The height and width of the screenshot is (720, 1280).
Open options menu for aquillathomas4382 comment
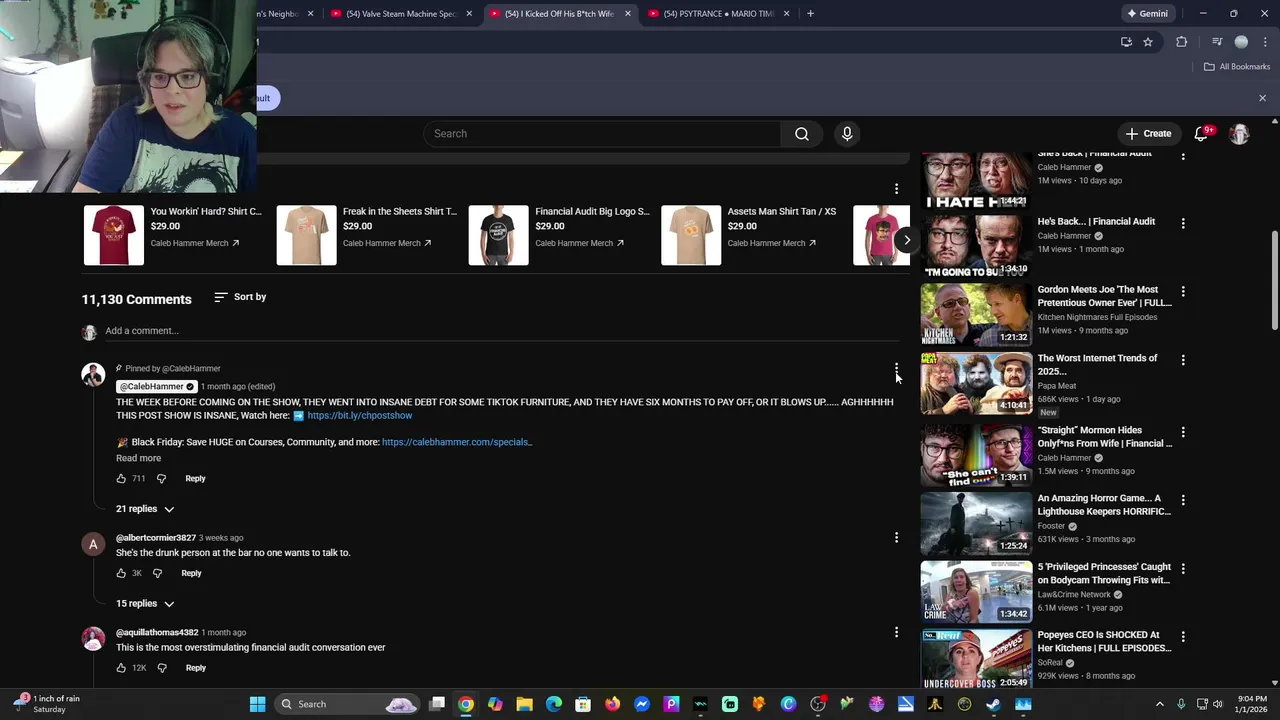pyautogui.click(x=896, y=632)
